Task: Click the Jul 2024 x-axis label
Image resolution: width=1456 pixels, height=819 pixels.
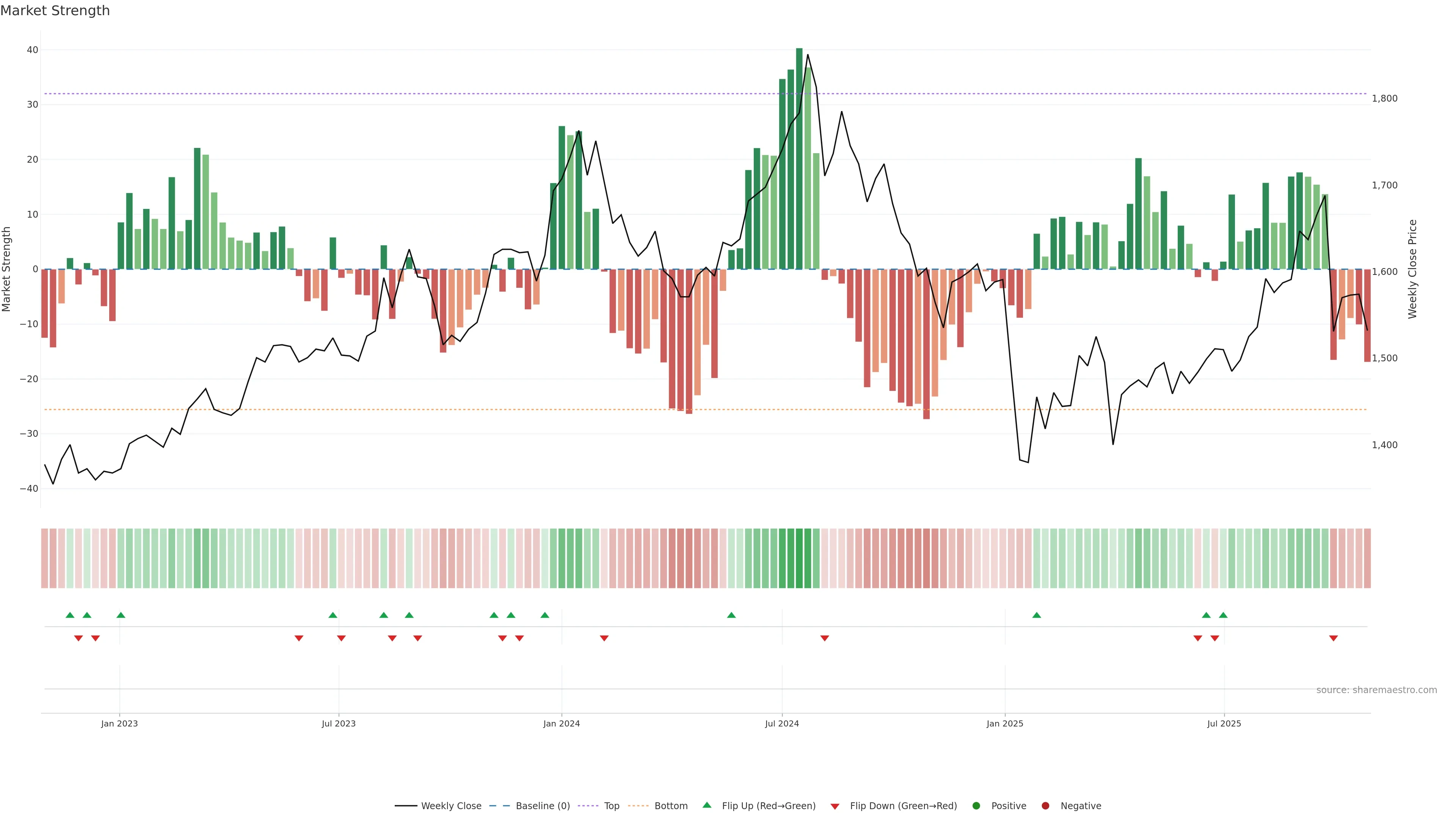Action: 782,723
